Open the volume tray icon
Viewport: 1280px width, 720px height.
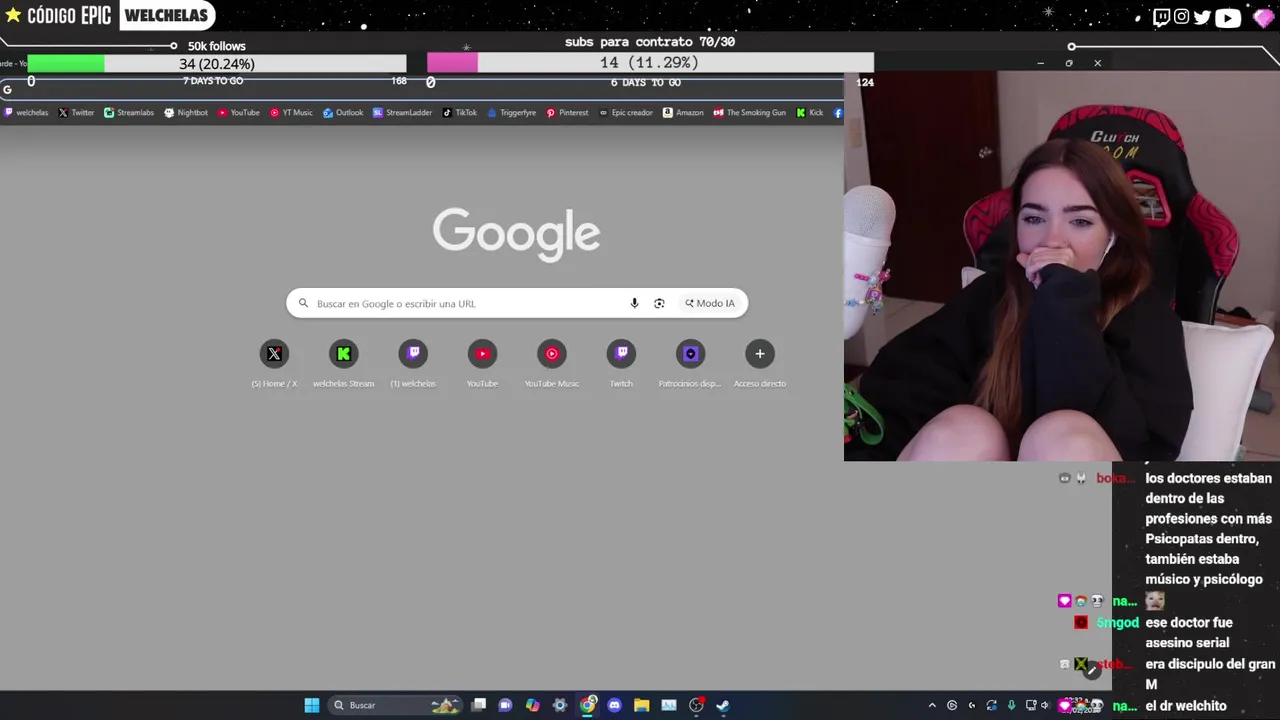[x=1045, y=705]
